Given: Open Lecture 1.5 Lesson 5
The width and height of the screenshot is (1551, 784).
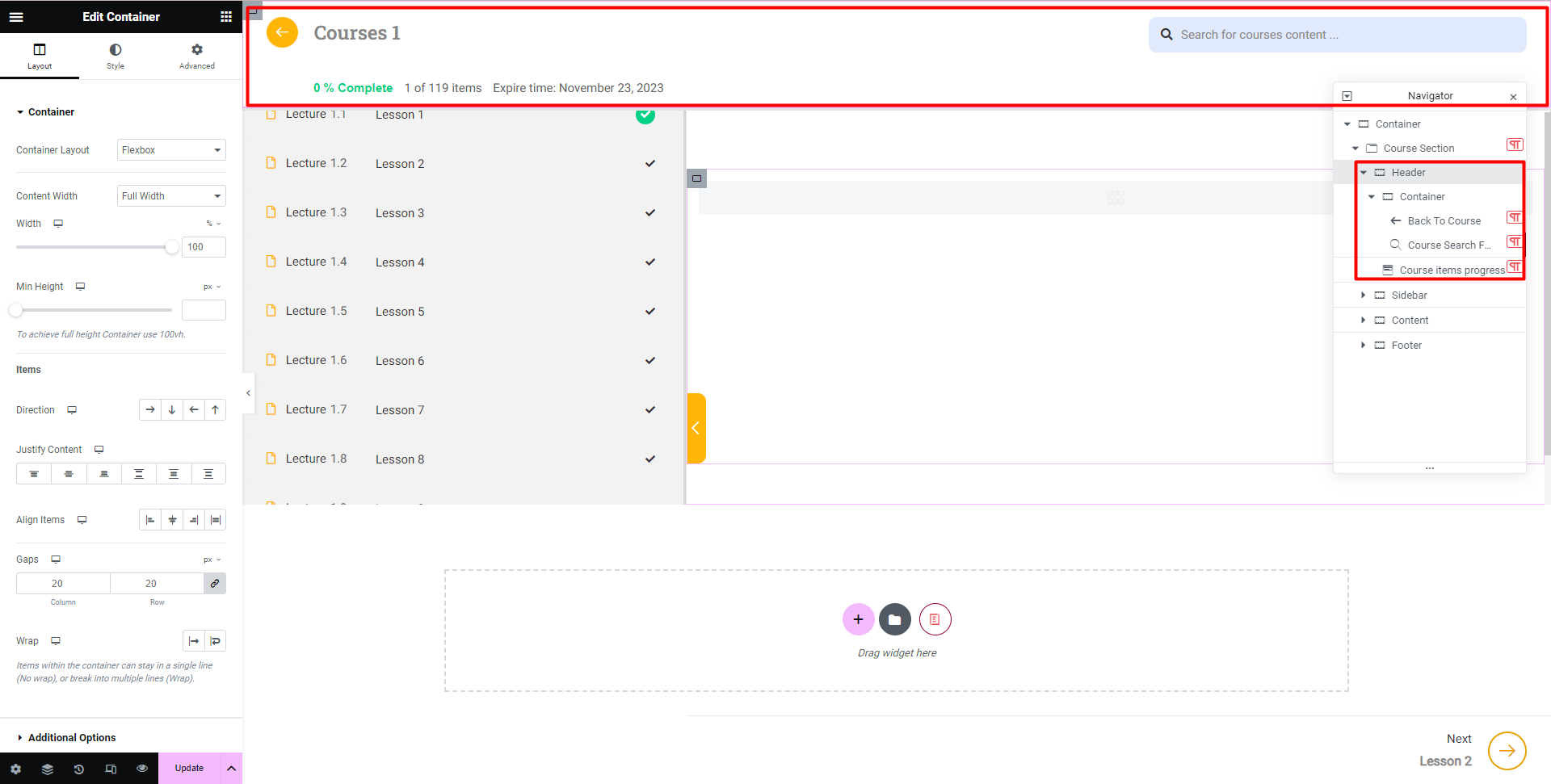Looking at the screenshot, I should coord(463,312).
